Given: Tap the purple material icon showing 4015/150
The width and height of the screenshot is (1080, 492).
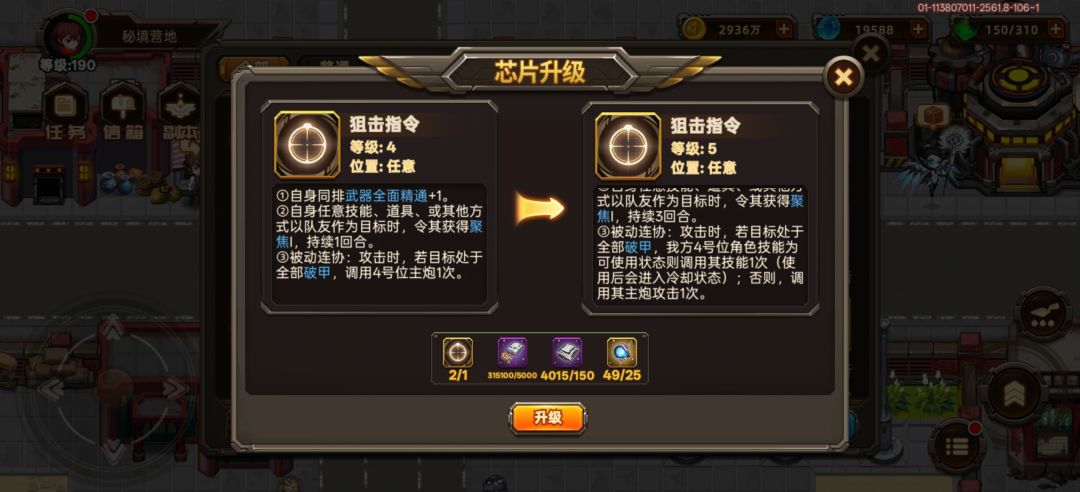Looking at the screenshot, I should point(567,351).
